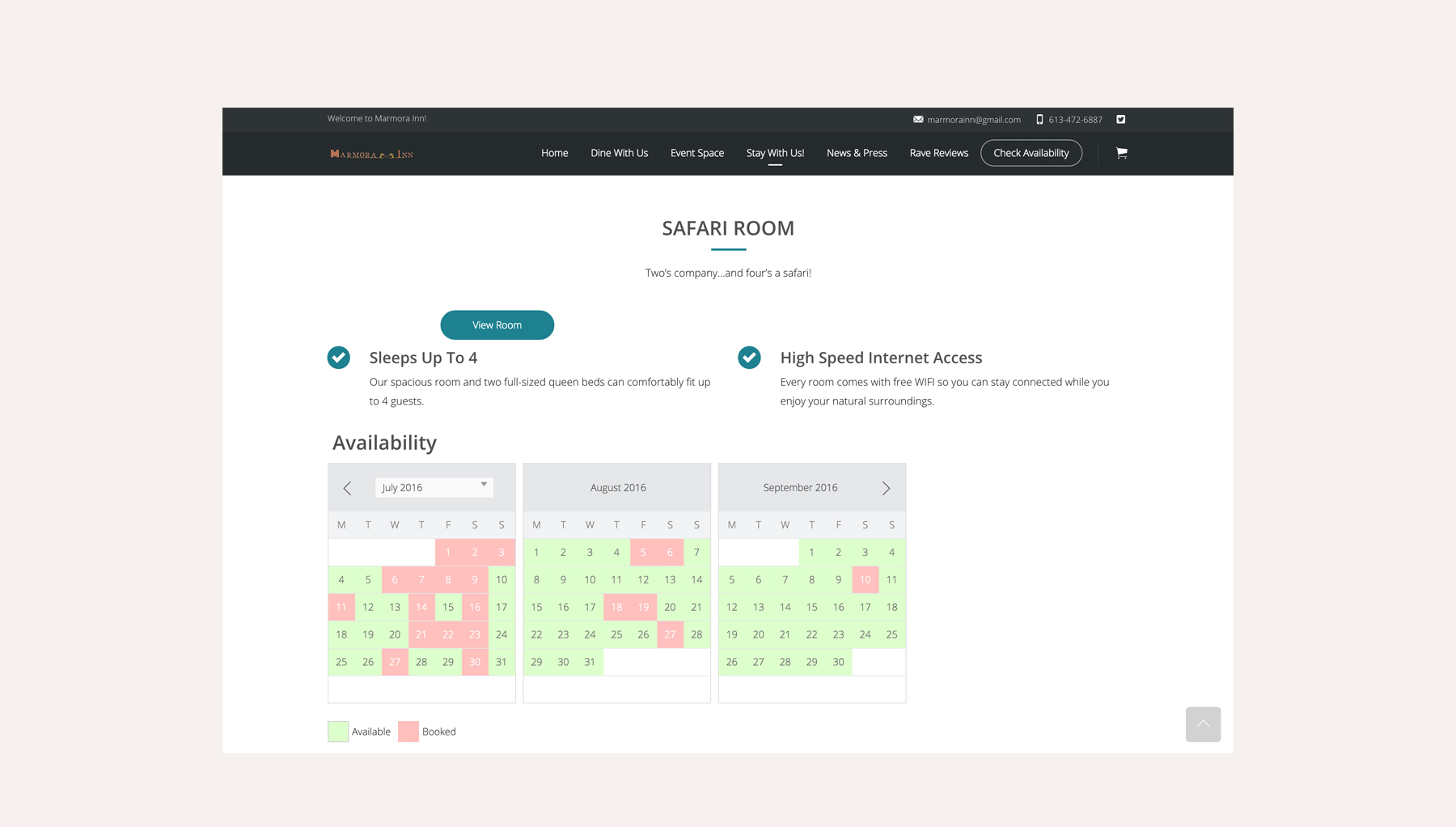Screen dimensions: 1456x827
Task: Click the marmorainn@gmail.com email link
Action: point(974,119)
